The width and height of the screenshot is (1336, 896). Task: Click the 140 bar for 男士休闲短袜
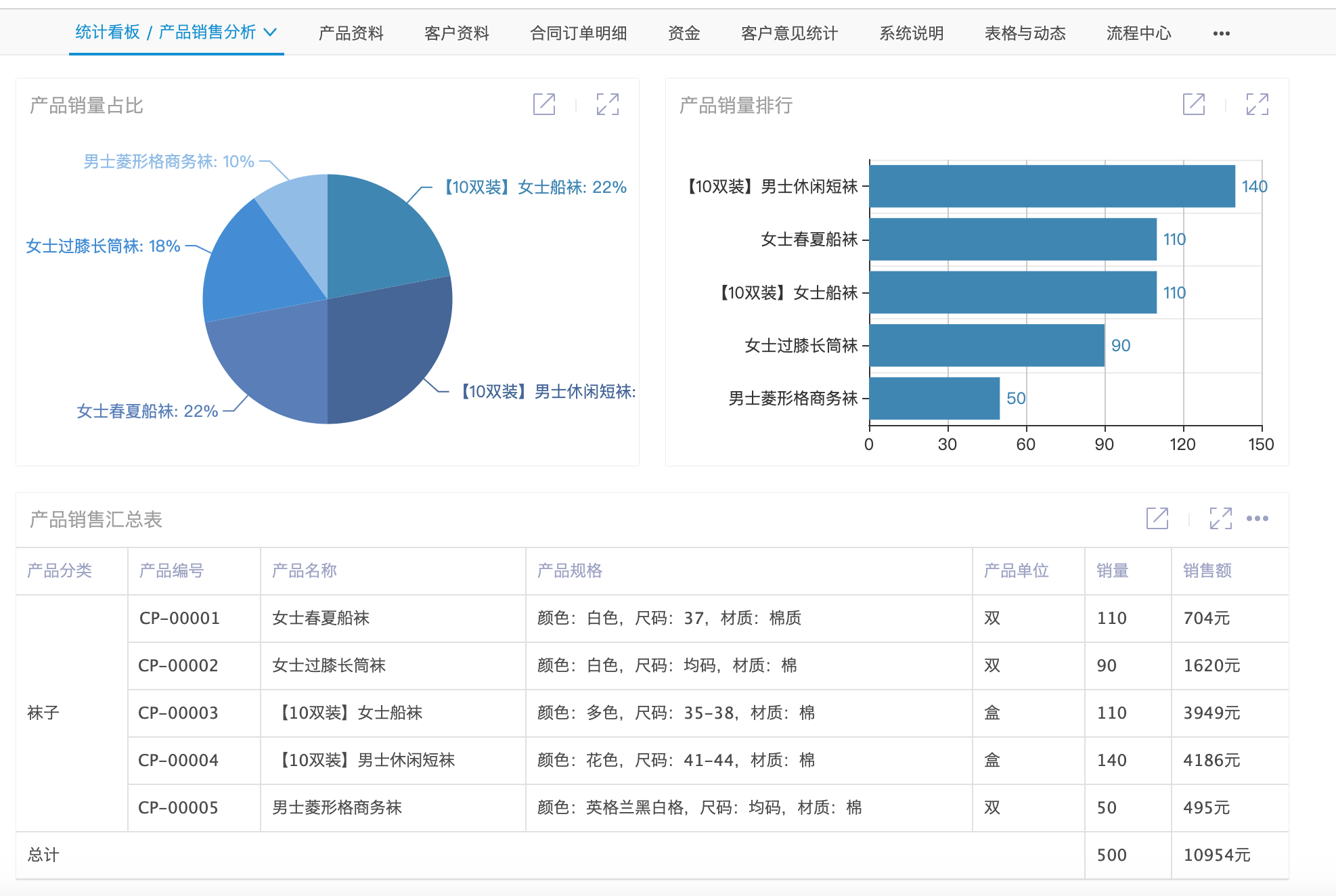tap(1052, 186)
